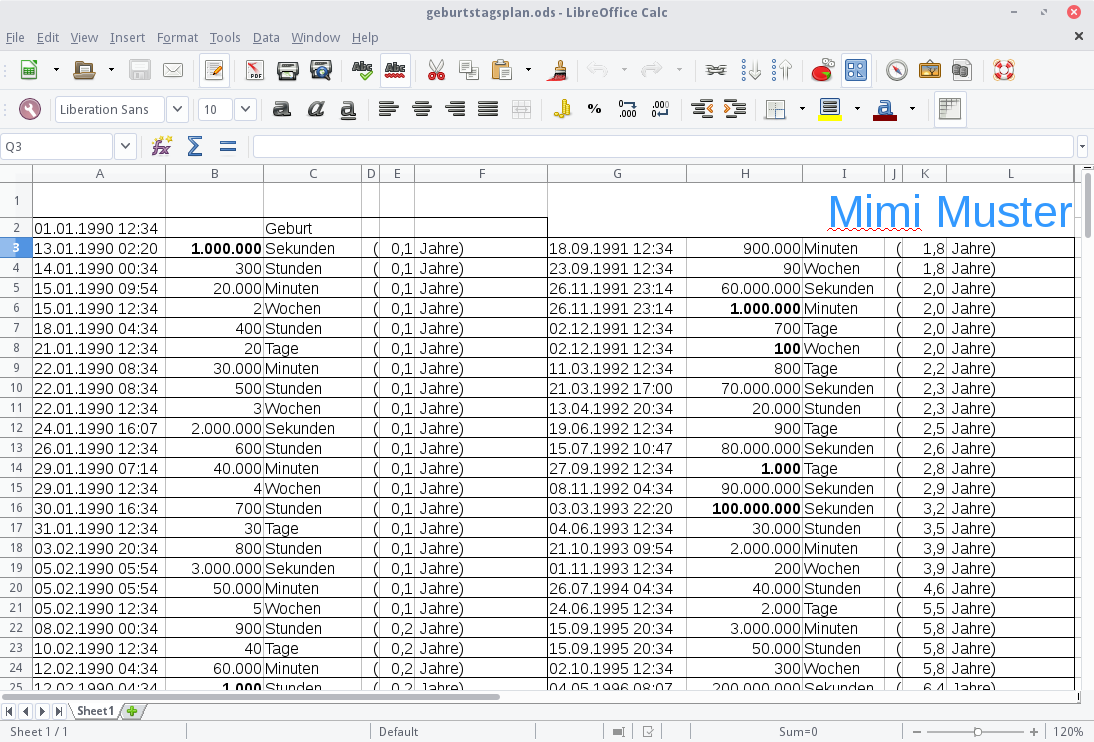Expand the font name dropdown
The height and width of the screenshot is (742, 1094).
(177, 109)
